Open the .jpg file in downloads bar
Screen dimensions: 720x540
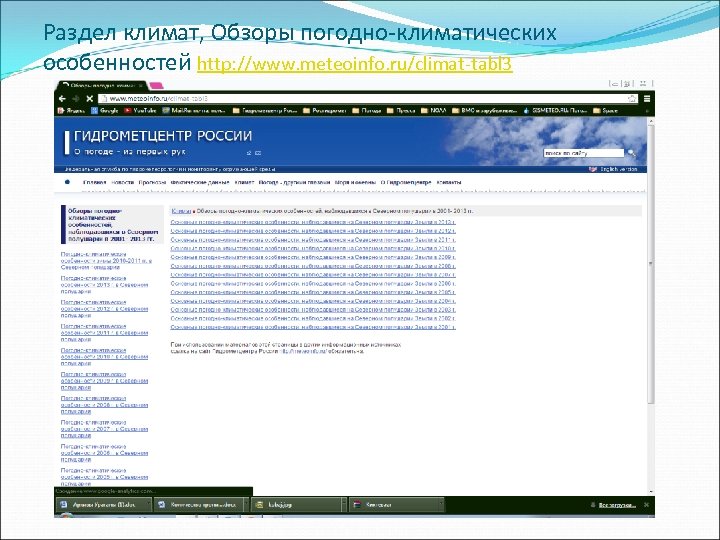click(x=296, y=505)
